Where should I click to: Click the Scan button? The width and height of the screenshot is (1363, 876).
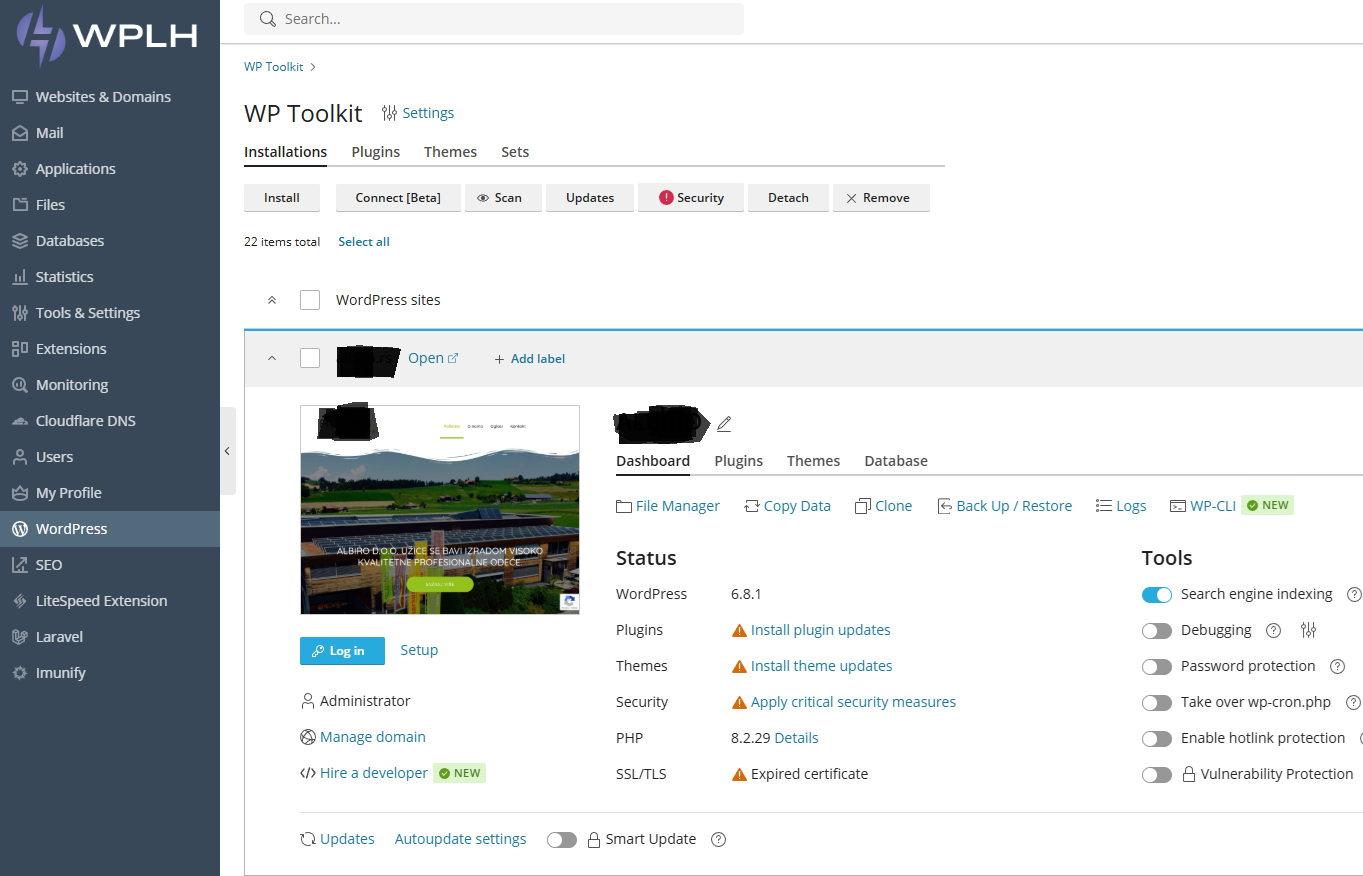click(503, 198)
